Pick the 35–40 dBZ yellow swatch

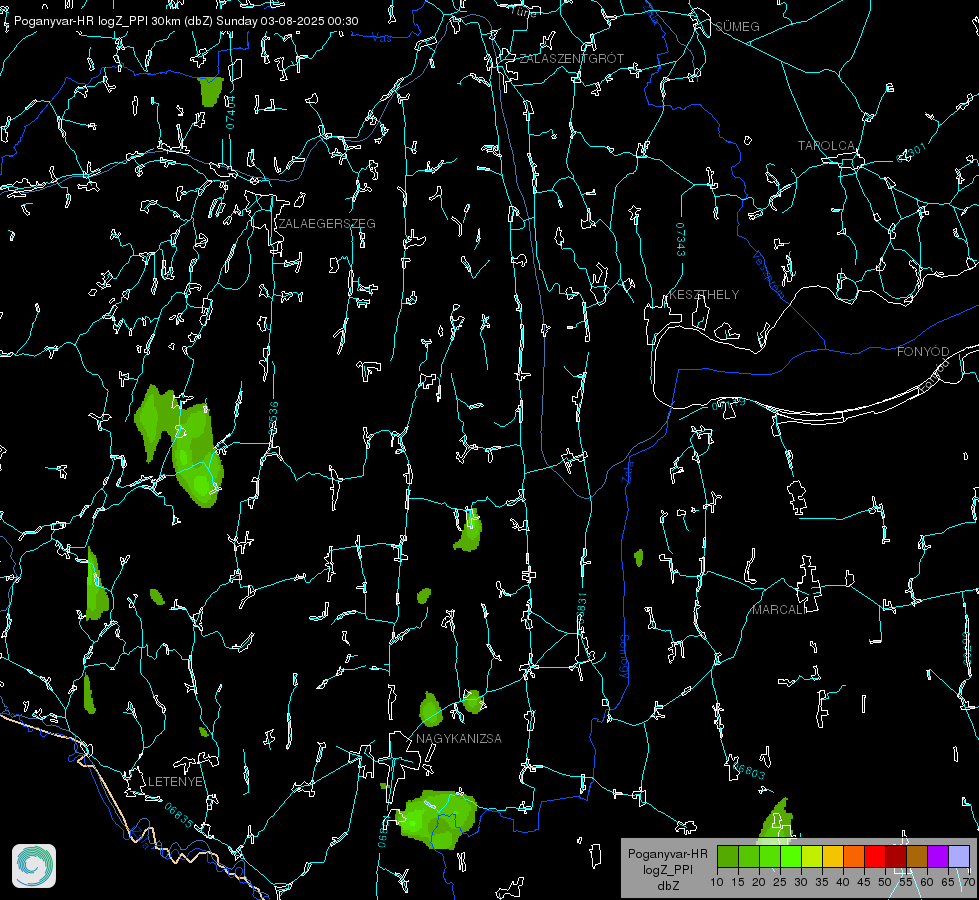[833, 857]
